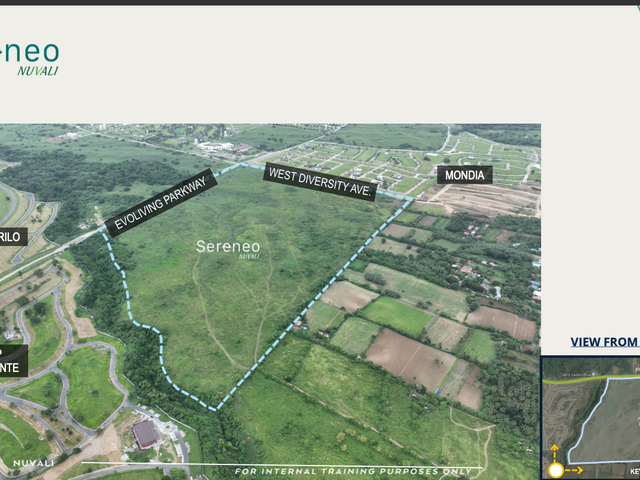Image resolution: width=640 pixels, height=480 pixels.
Task: Open the key map thumbnail
Action: tap(591, 418)
